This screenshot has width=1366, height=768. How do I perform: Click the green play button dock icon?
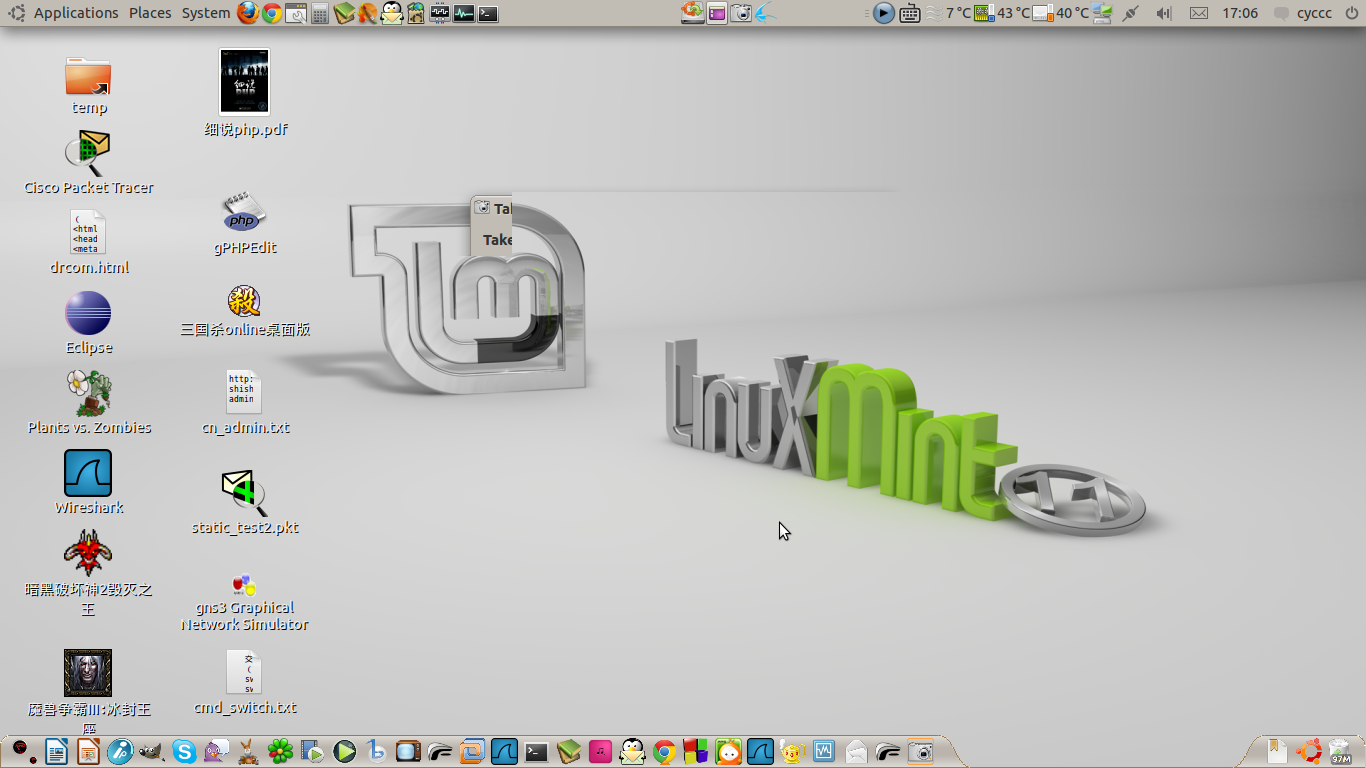(x=345, y=751)
